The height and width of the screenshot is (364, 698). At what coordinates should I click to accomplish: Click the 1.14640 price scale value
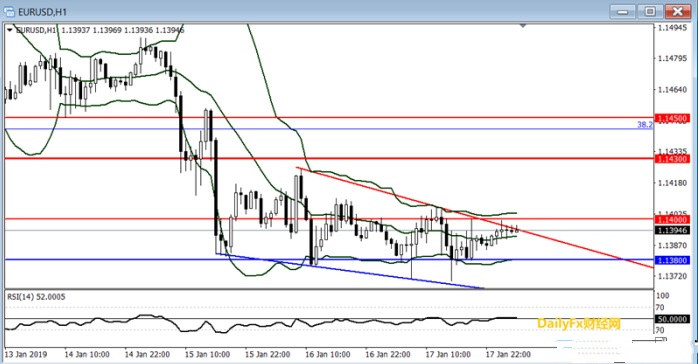672,89
